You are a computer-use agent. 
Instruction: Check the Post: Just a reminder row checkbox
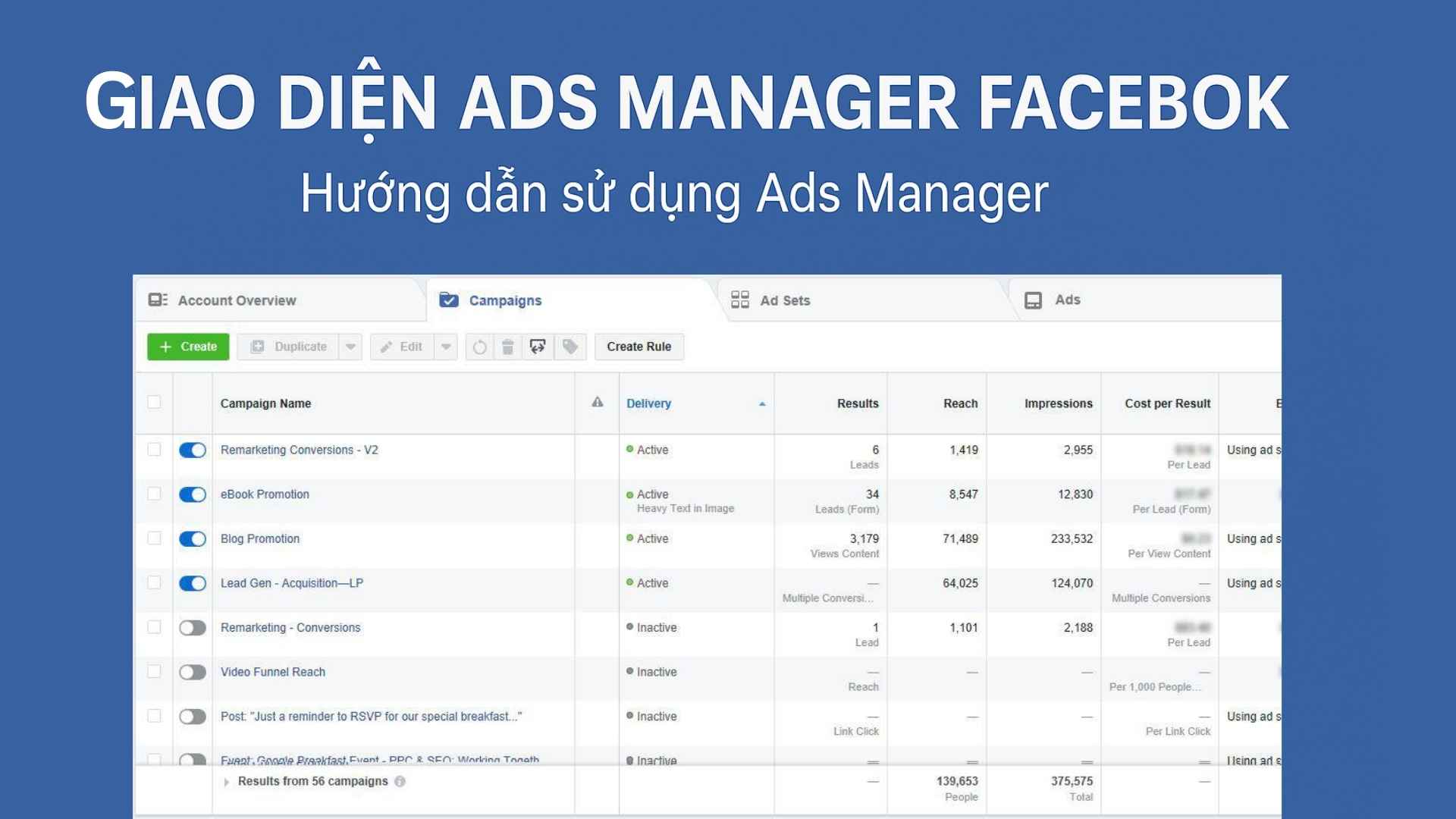pos(154,716)
